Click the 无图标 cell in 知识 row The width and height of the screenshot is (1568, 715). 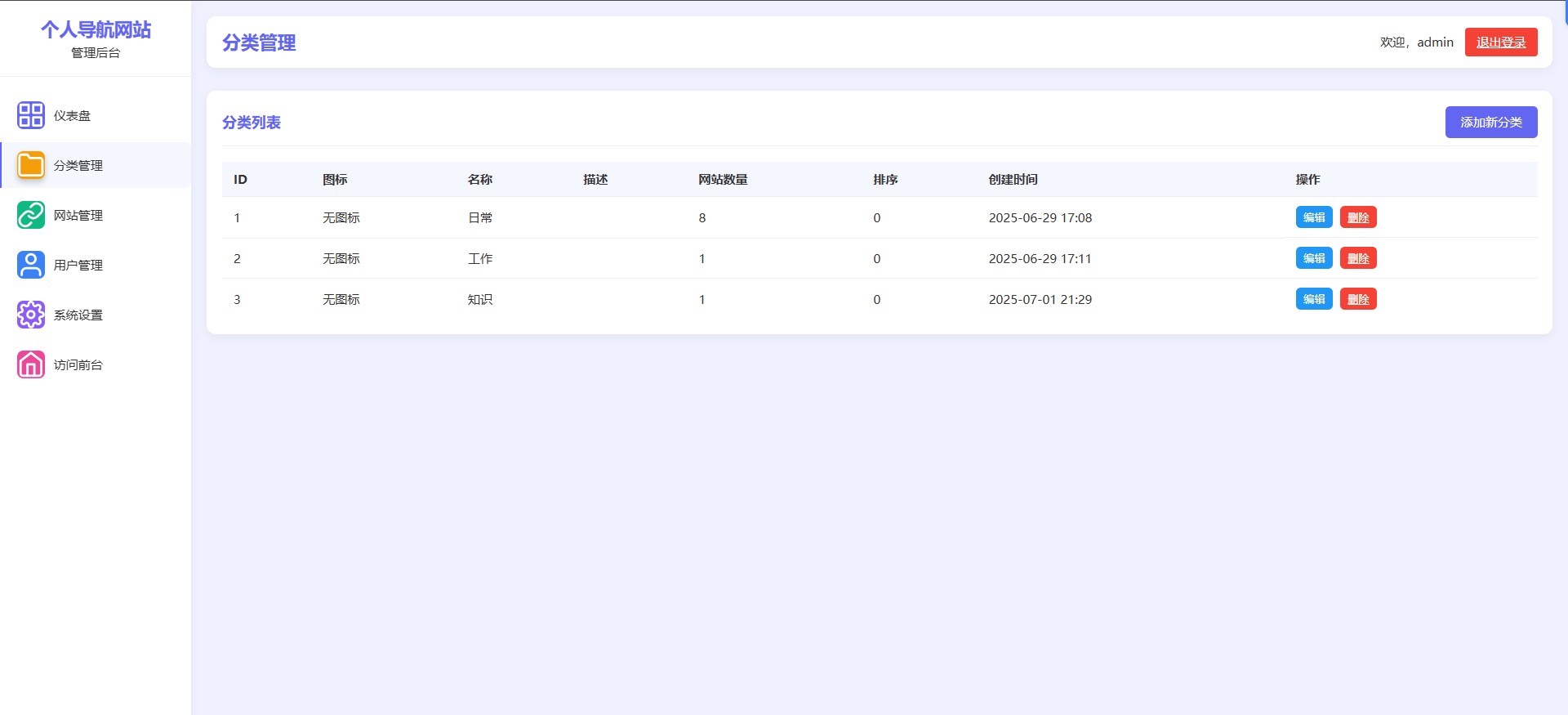click(x=341, y=300)
